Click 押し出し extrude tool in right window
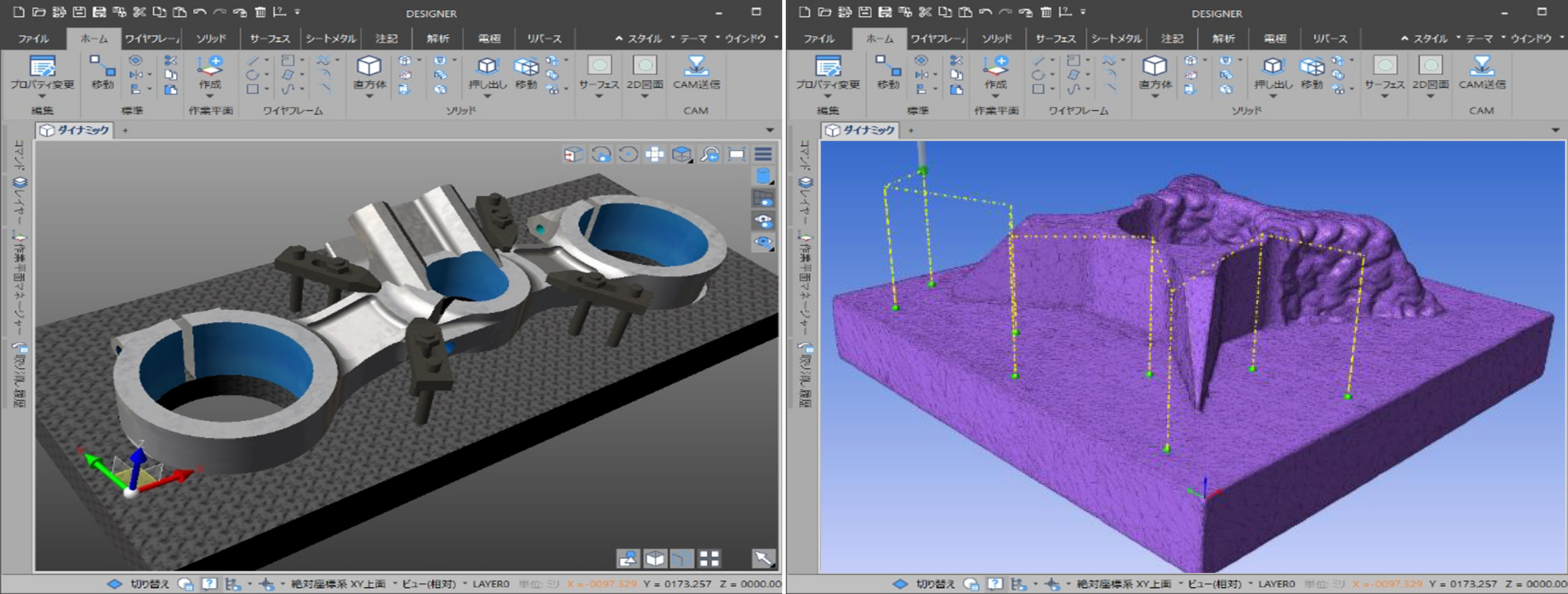This screenshot has height=594, width=1568. coord(1273,66)
